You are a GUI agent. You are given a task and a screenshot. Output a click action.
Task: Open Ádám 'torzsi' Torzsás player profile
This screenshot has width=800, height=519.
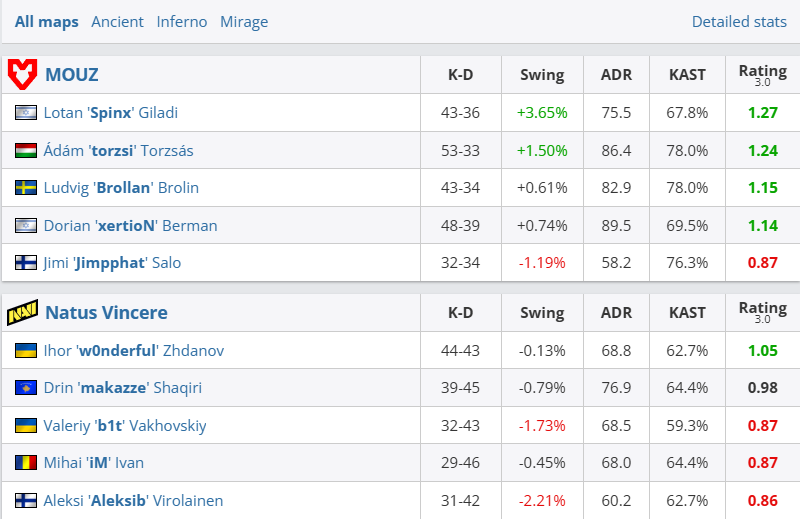tap(118, 151)
